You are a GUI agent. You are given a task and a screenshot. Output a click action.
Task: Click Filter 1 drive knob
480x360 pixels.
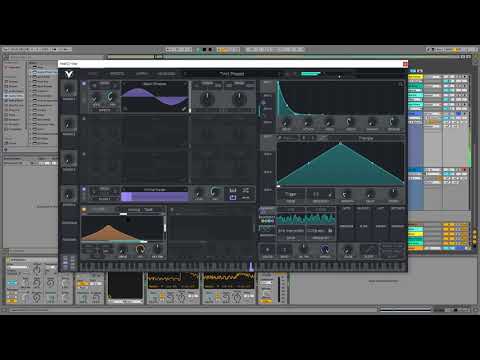pyautogui.click(x=123, y=250)
